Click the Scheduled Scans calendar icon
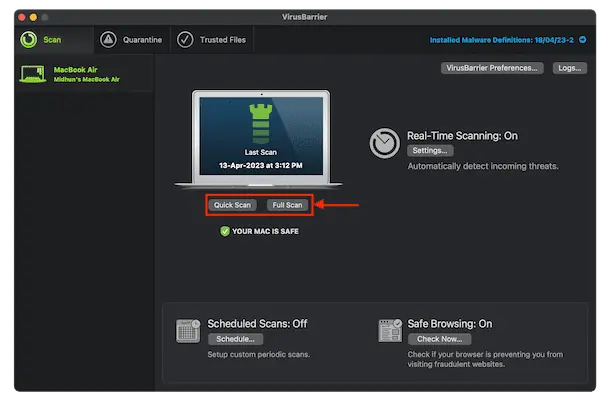The height and width of the screenshot is (400, 605). coord(188,331)
